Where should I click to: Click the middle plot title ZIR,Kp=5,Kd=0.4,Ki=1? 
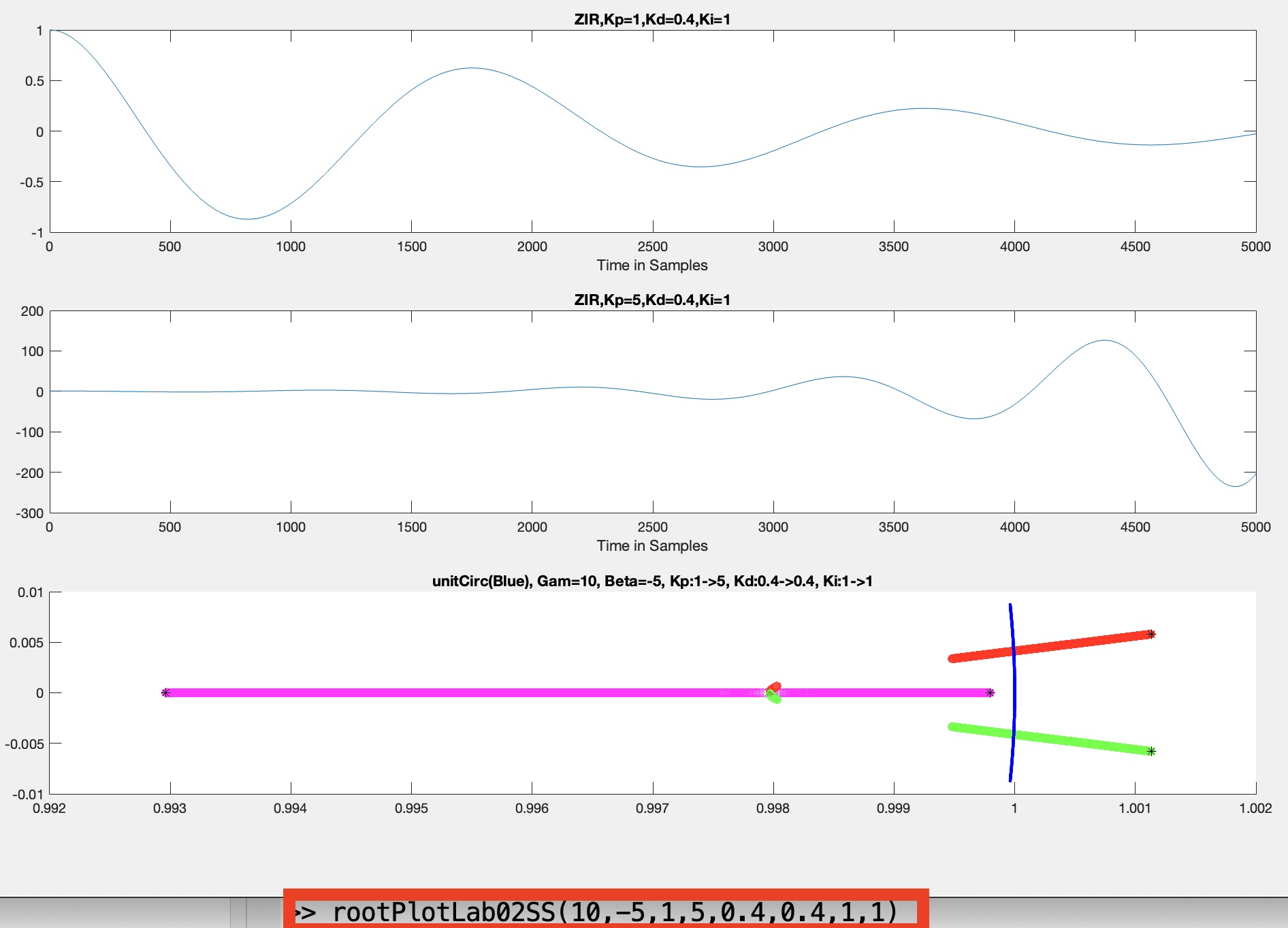tap(651, 300)
